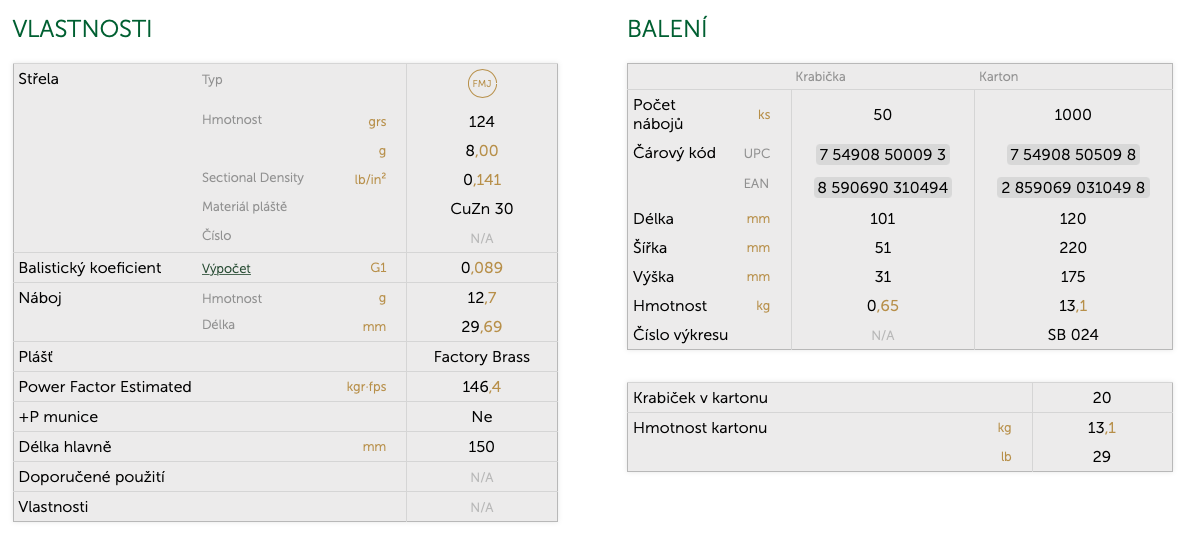Select the box EAN code 8 590690 310494
The image size is (1194, 558).
coord(883,187)
